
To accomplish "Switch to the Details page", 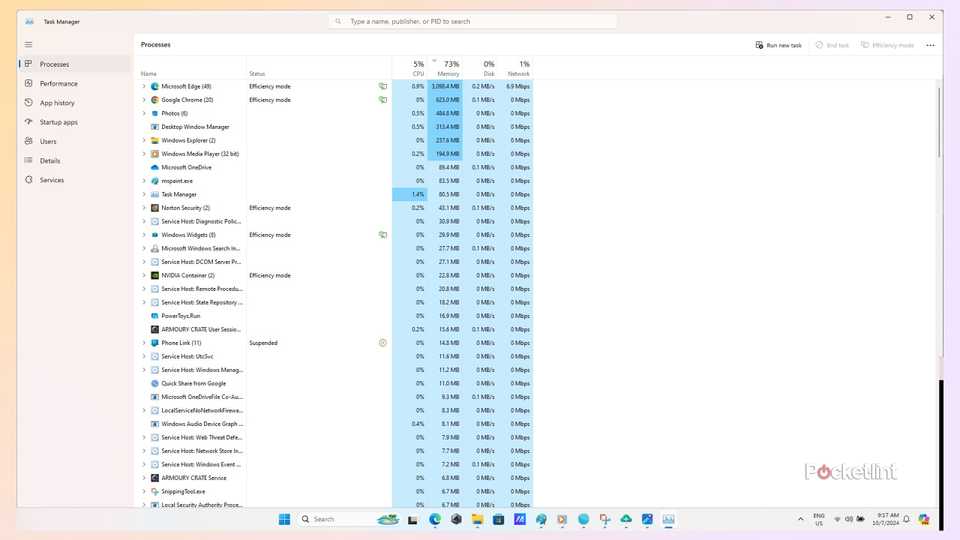I will pyautogui.click(x=75, y=160).
